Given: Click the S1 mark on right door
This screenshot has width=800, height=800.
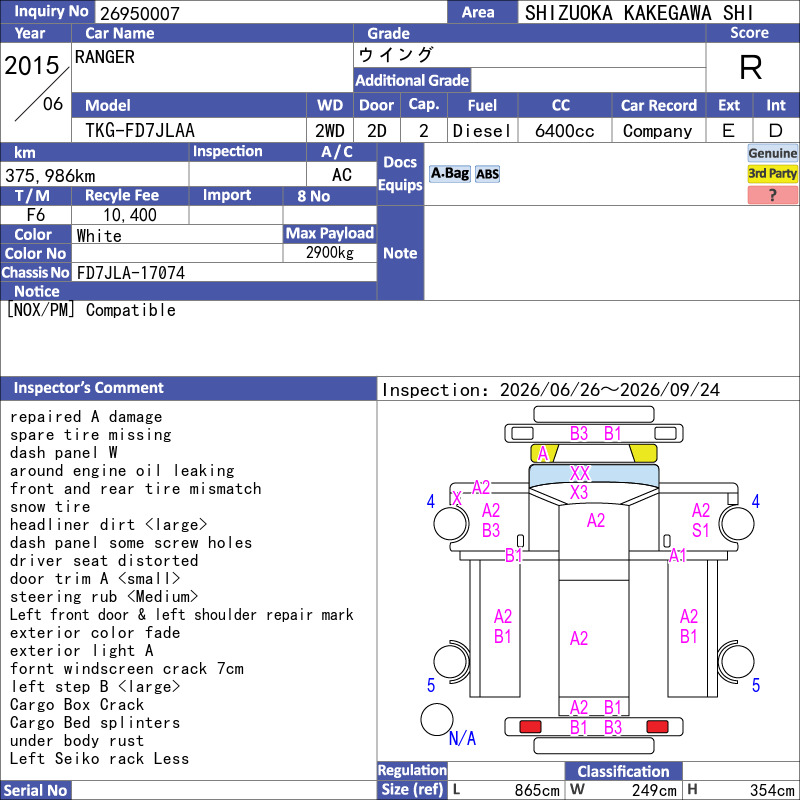Looking at the screenshot, I should coord(701,531).
